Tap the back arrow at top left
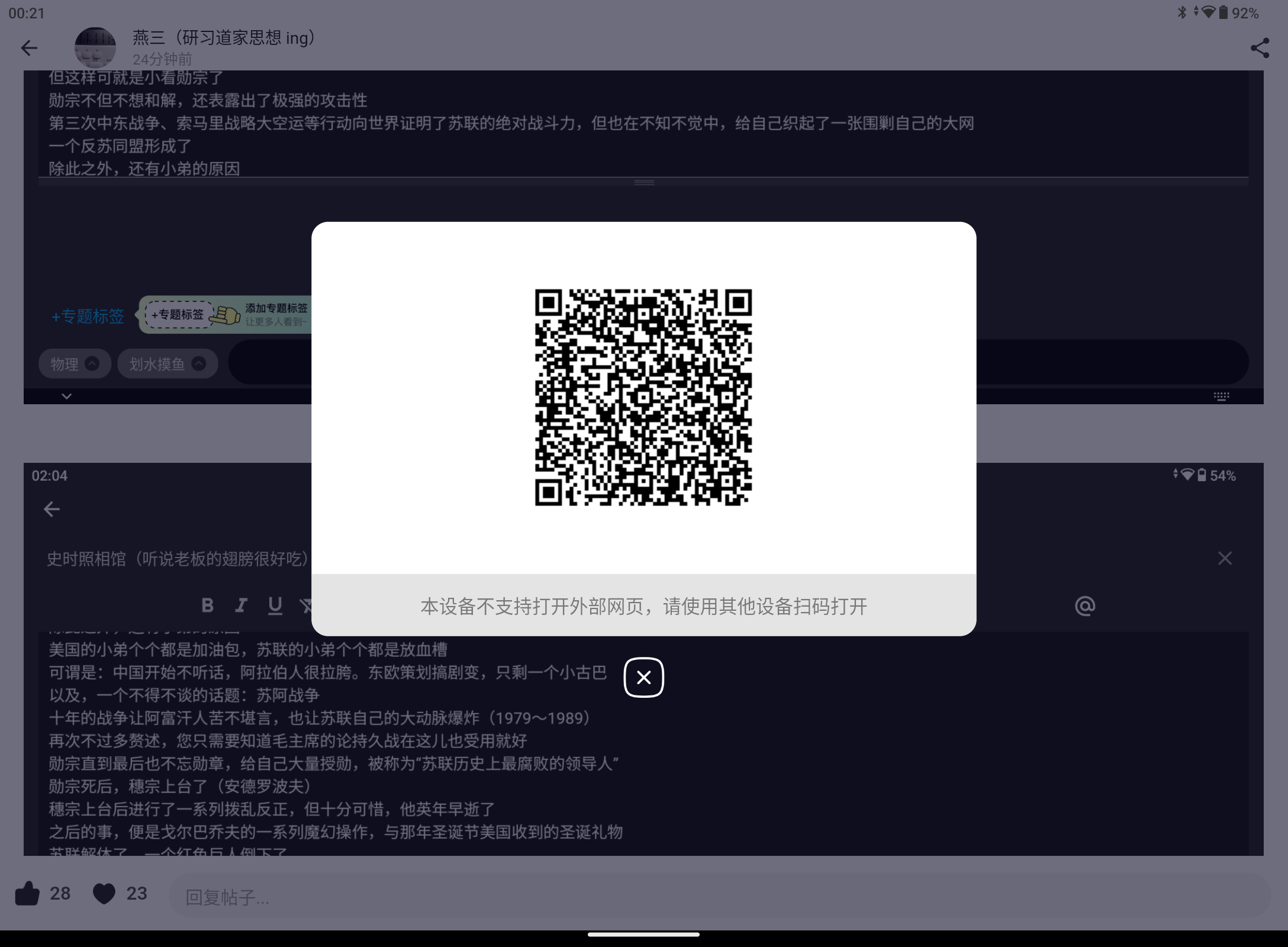This screenshot has height=947, width=1288. point(29,48)
